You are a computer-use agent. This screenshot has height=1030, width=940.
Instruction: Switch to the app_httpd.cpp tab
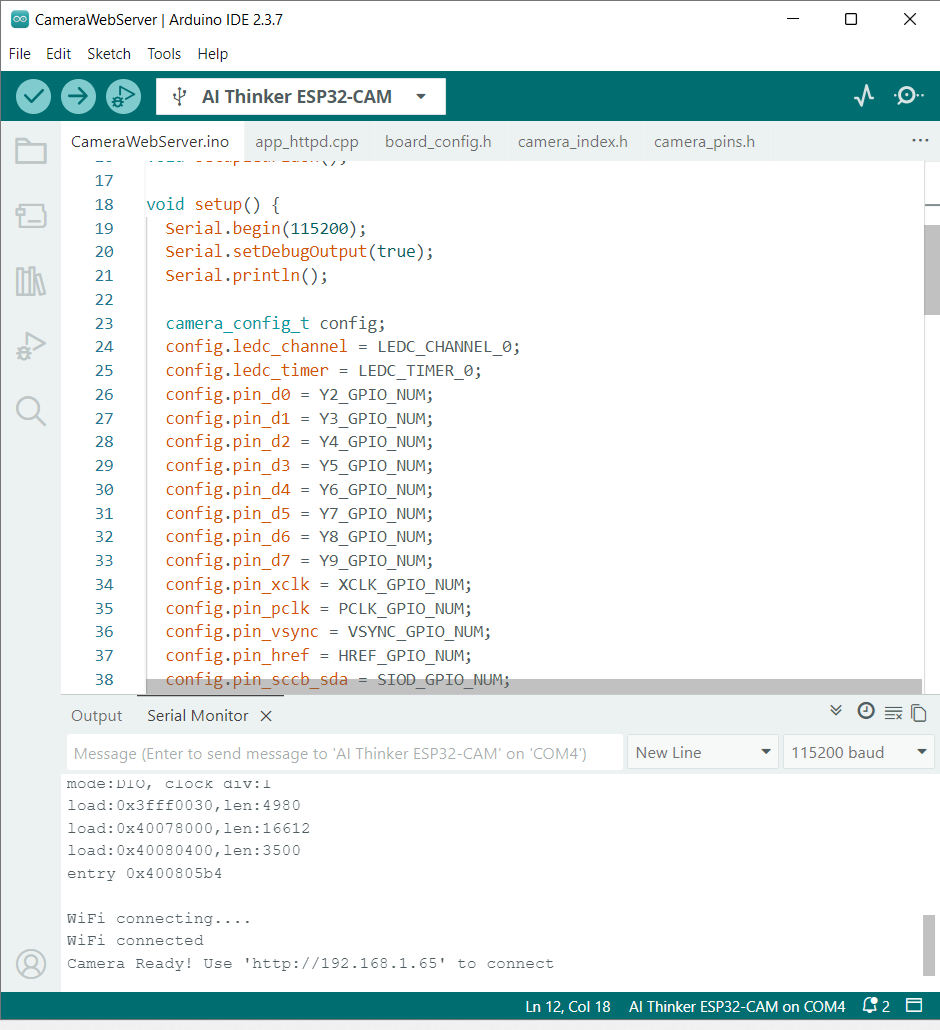[307, 142]
